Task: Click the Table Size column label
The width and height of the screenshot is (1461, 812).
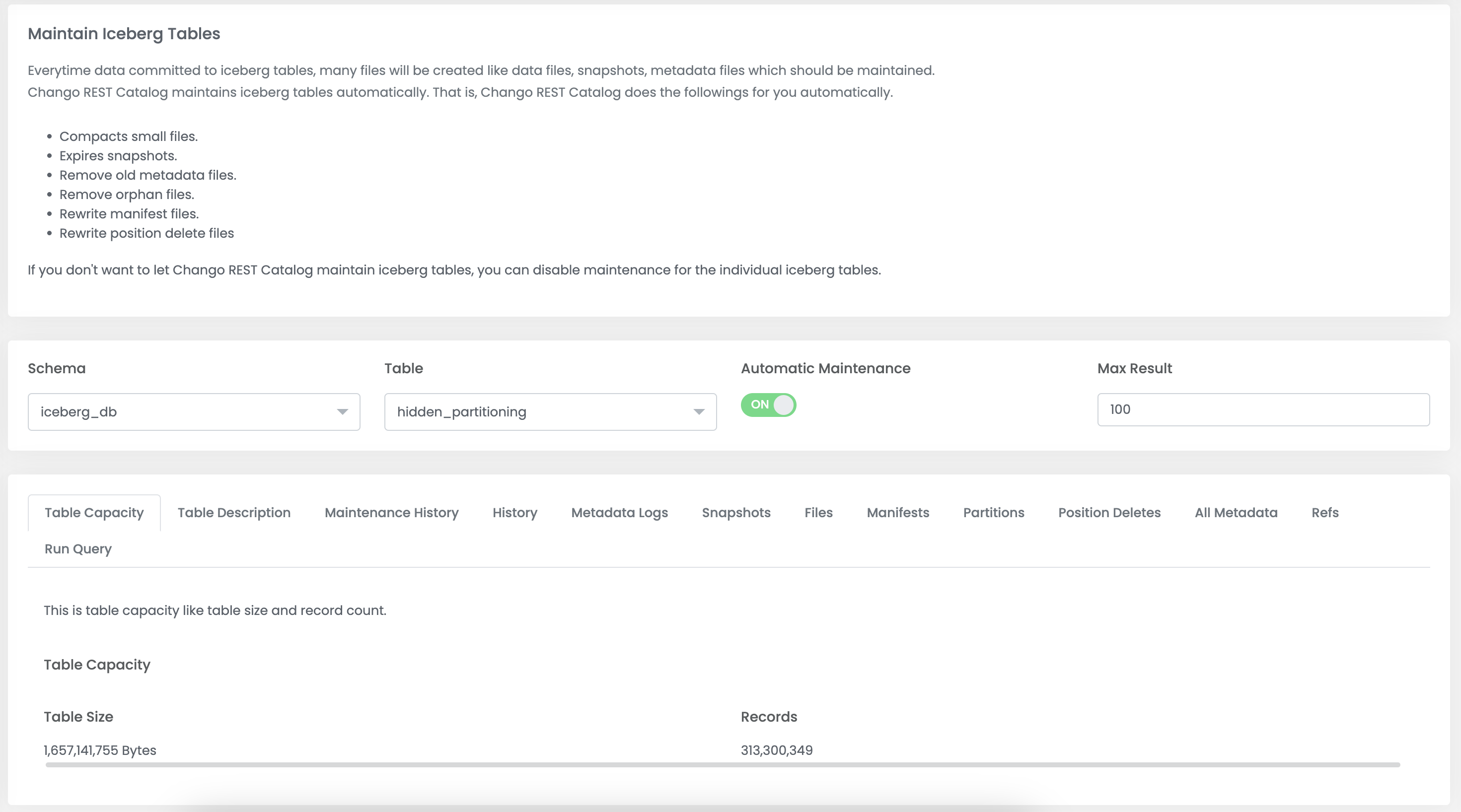Action: [79, 717]
